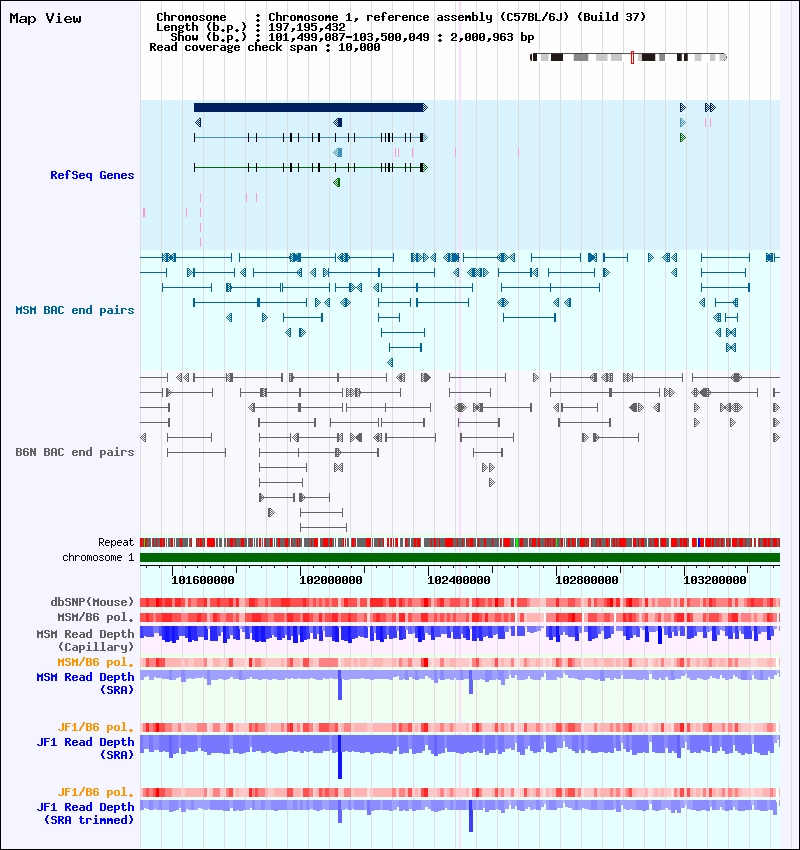Click the 'Read coverage check span : 10,000' text
800x850 pixels.
tap(264, 47)
